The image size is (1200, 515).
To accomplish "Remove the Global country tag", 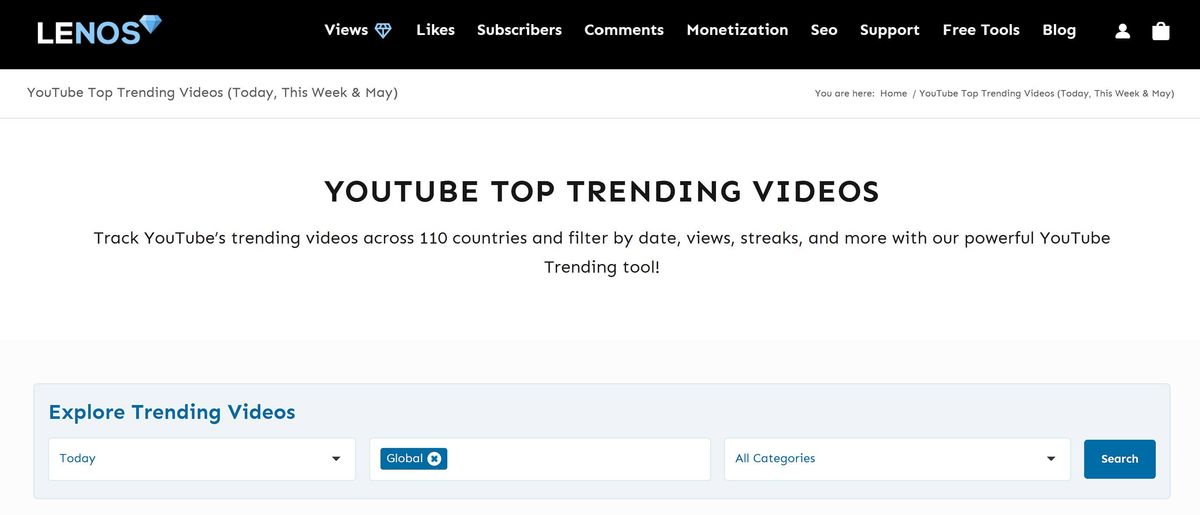I will pyautogui.click(x=434, y=458).
